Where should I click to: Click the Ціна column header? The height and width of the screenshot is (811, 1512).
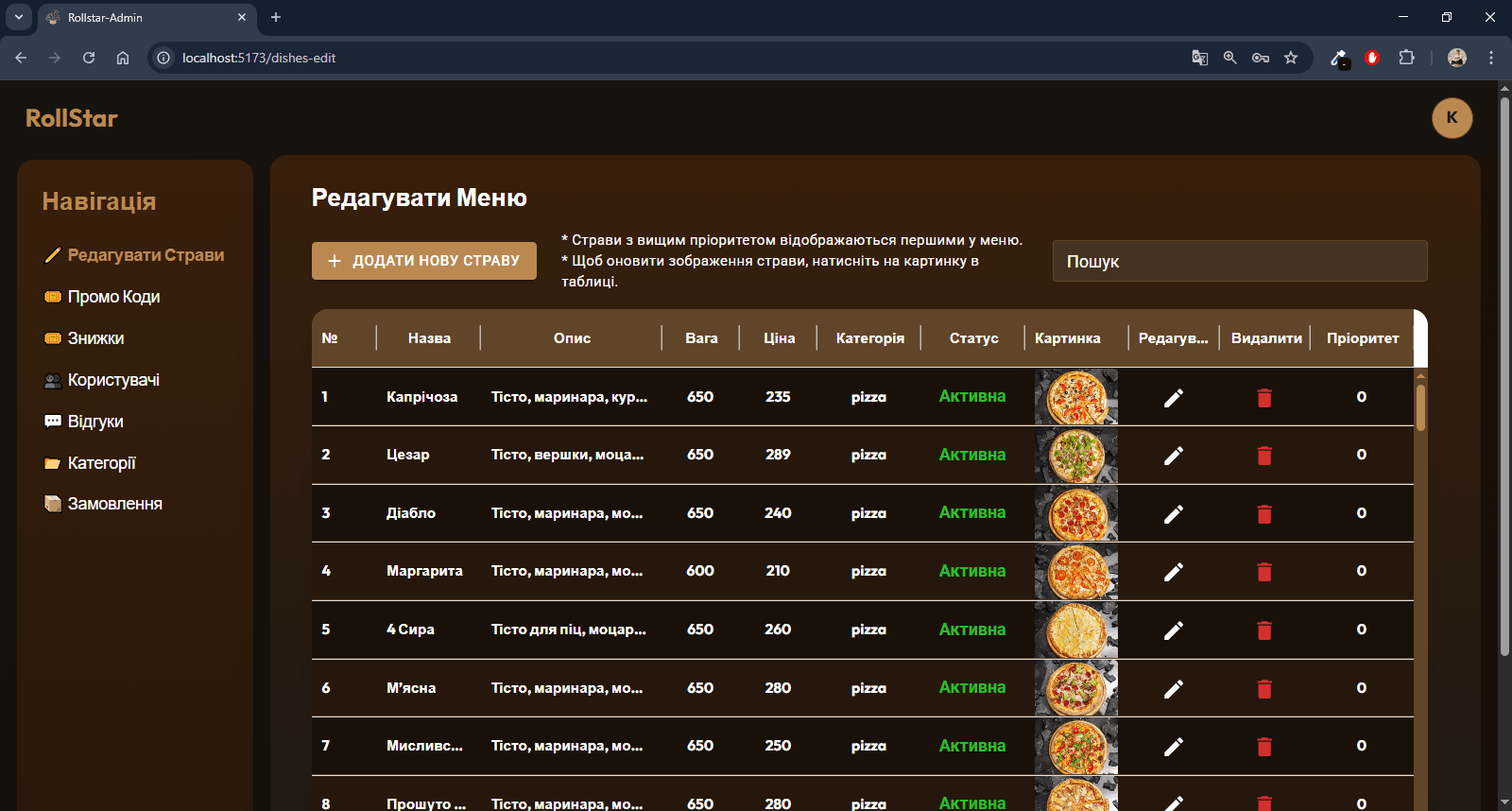[780, 338]
